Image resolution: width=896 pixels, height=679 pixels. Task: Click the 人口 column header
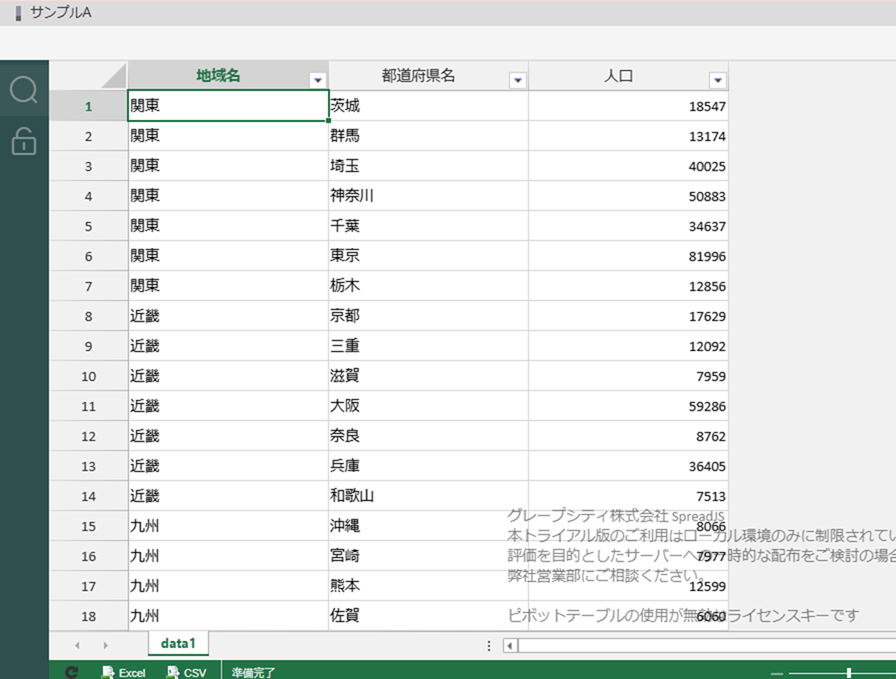(x=618, y=76)
